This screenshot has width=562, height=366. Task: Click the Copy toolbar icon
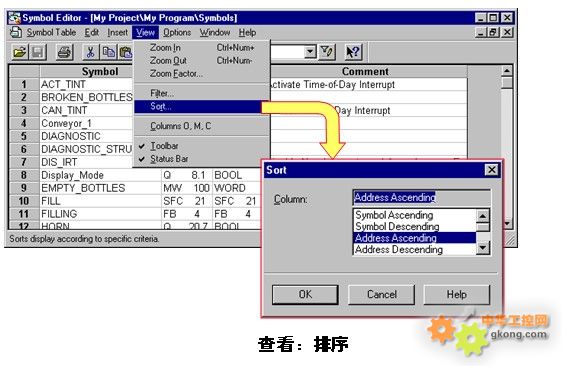[x=108, y=52]
